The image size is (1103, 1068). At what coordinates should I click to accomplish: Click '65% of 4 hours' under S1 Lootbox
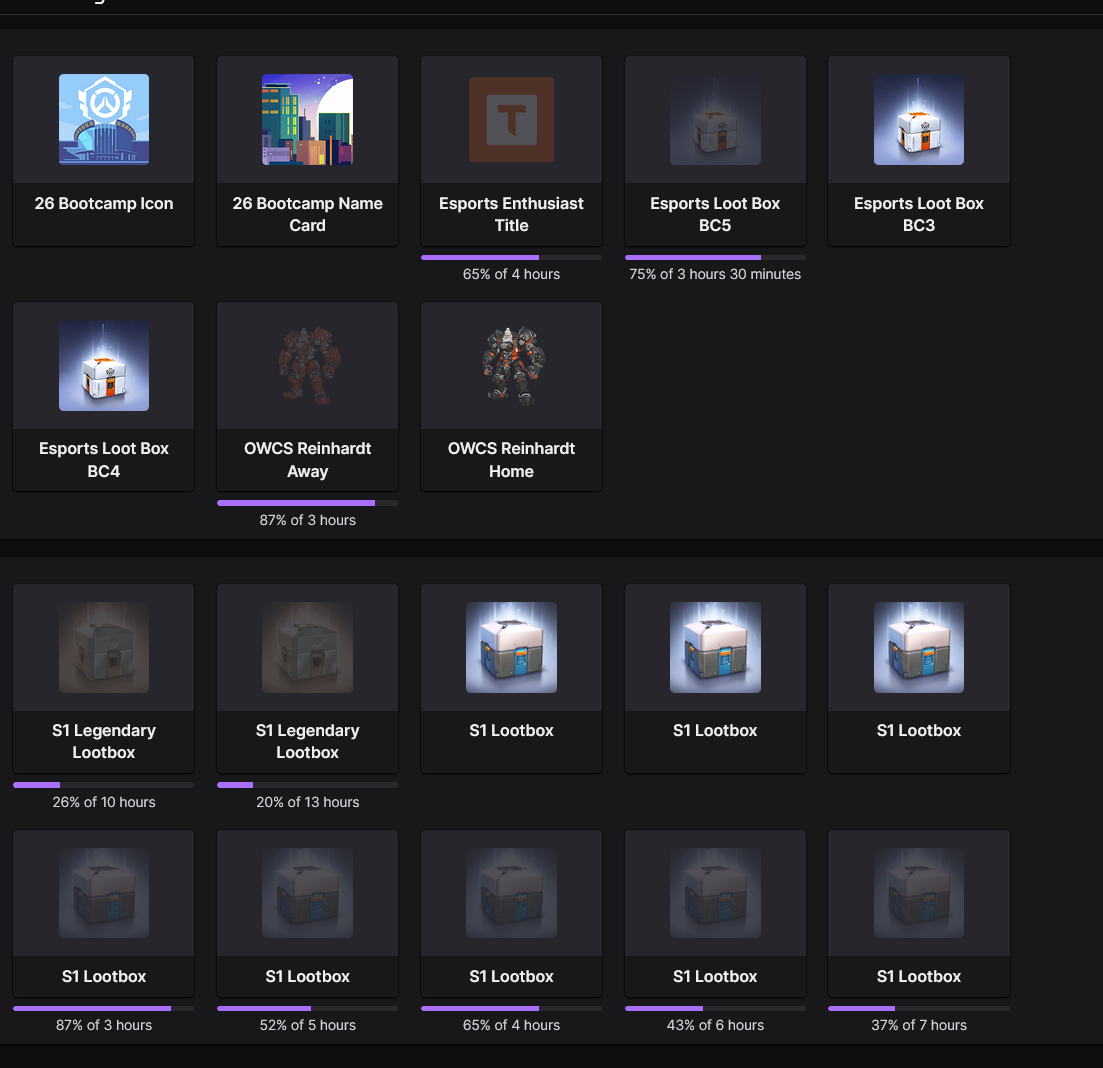(x=511, y=1025)
